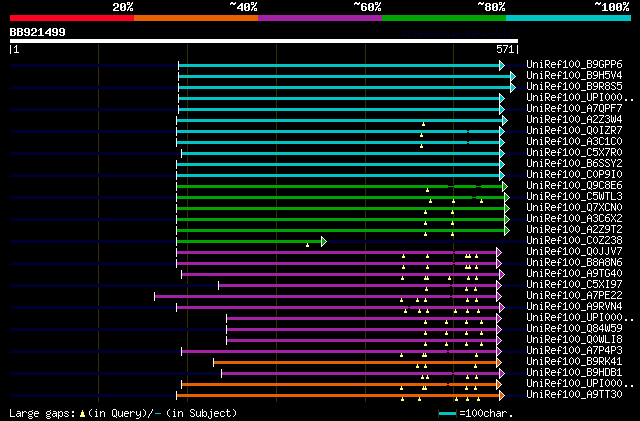Select the UniRef100_A2Z9T2 label
640x421 pixels.
point(574,230)
